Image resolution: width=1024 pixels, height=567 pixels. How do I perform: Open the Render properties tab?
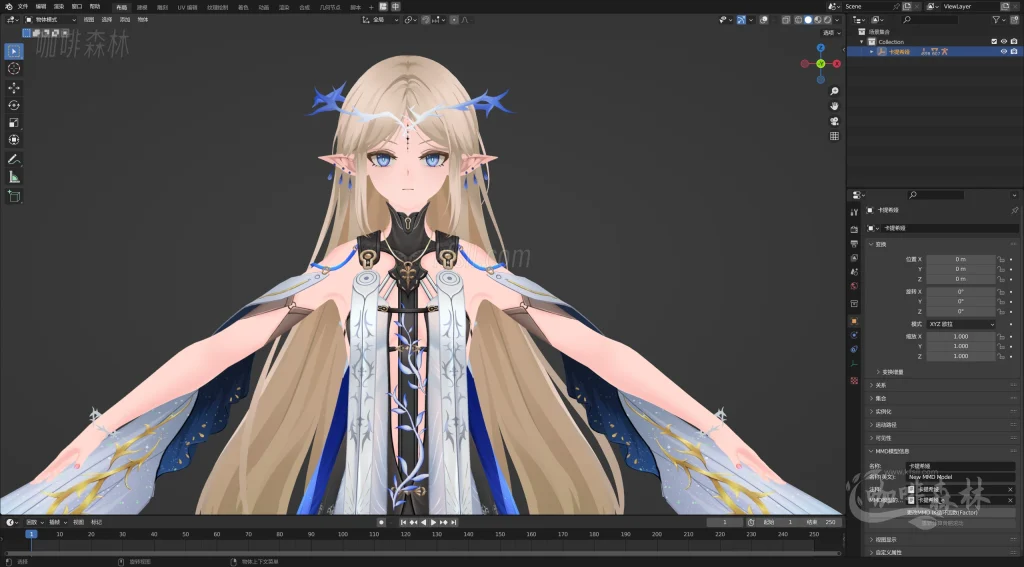click(x=854, y=229)
